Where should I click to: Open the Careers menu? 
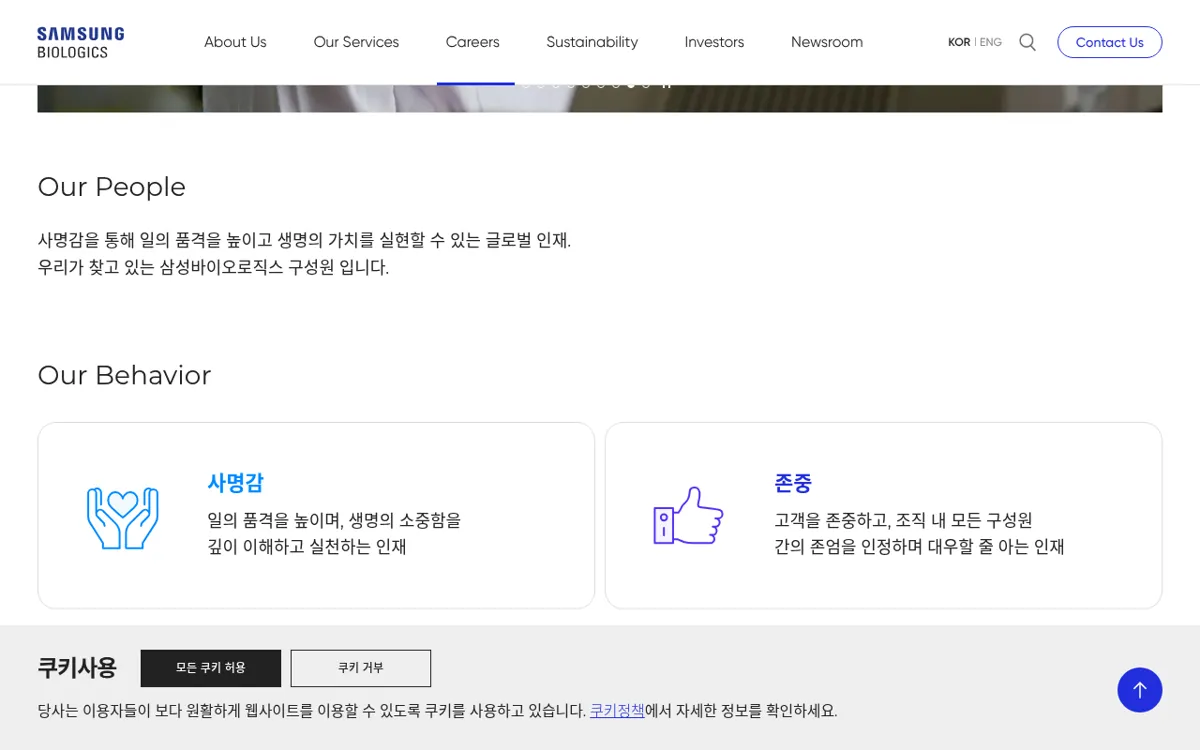[x=472, y=42]
